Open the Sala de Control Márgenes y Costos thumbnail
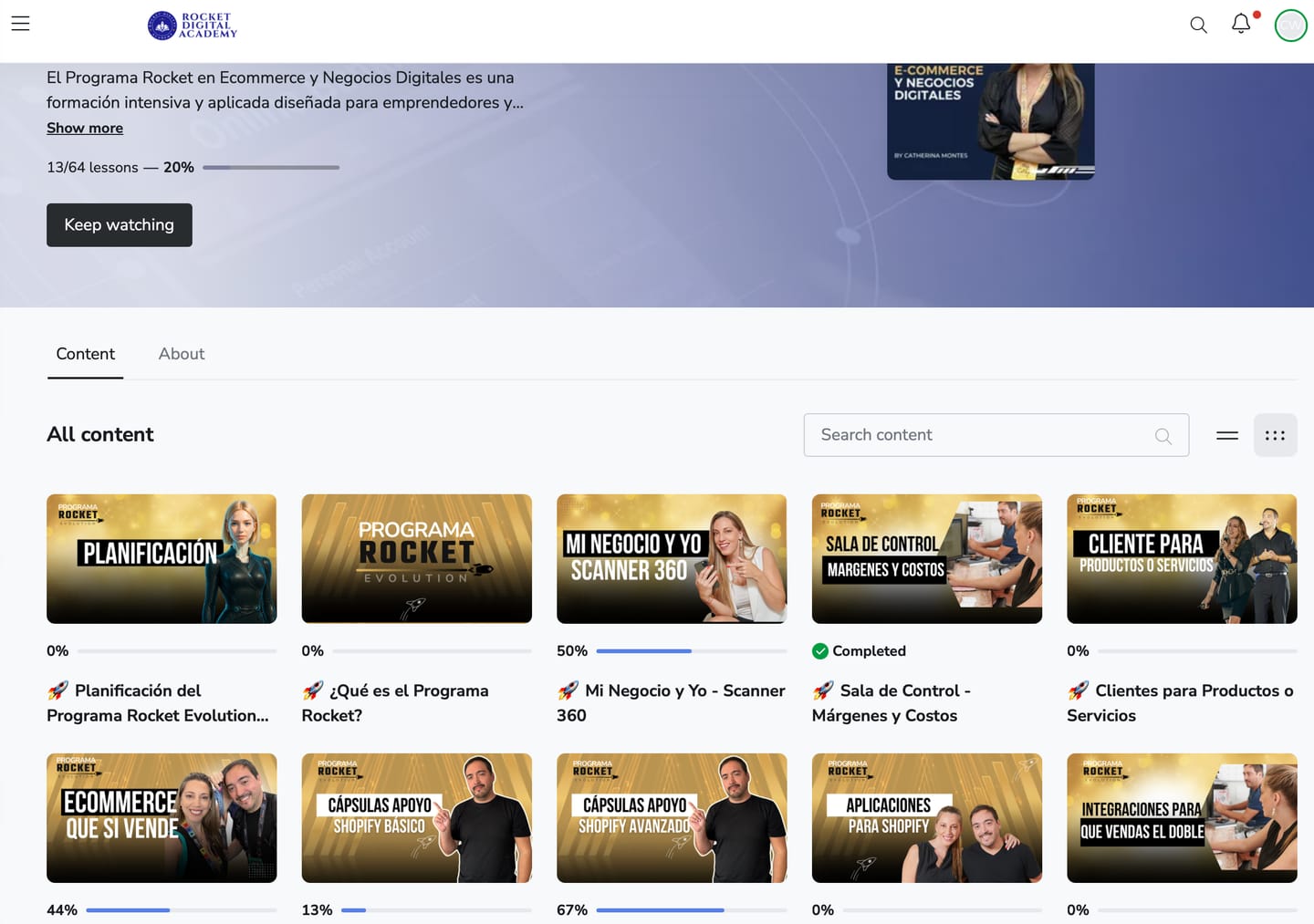1314x924 pixels. pyautogui.click(x=927, y=559)
